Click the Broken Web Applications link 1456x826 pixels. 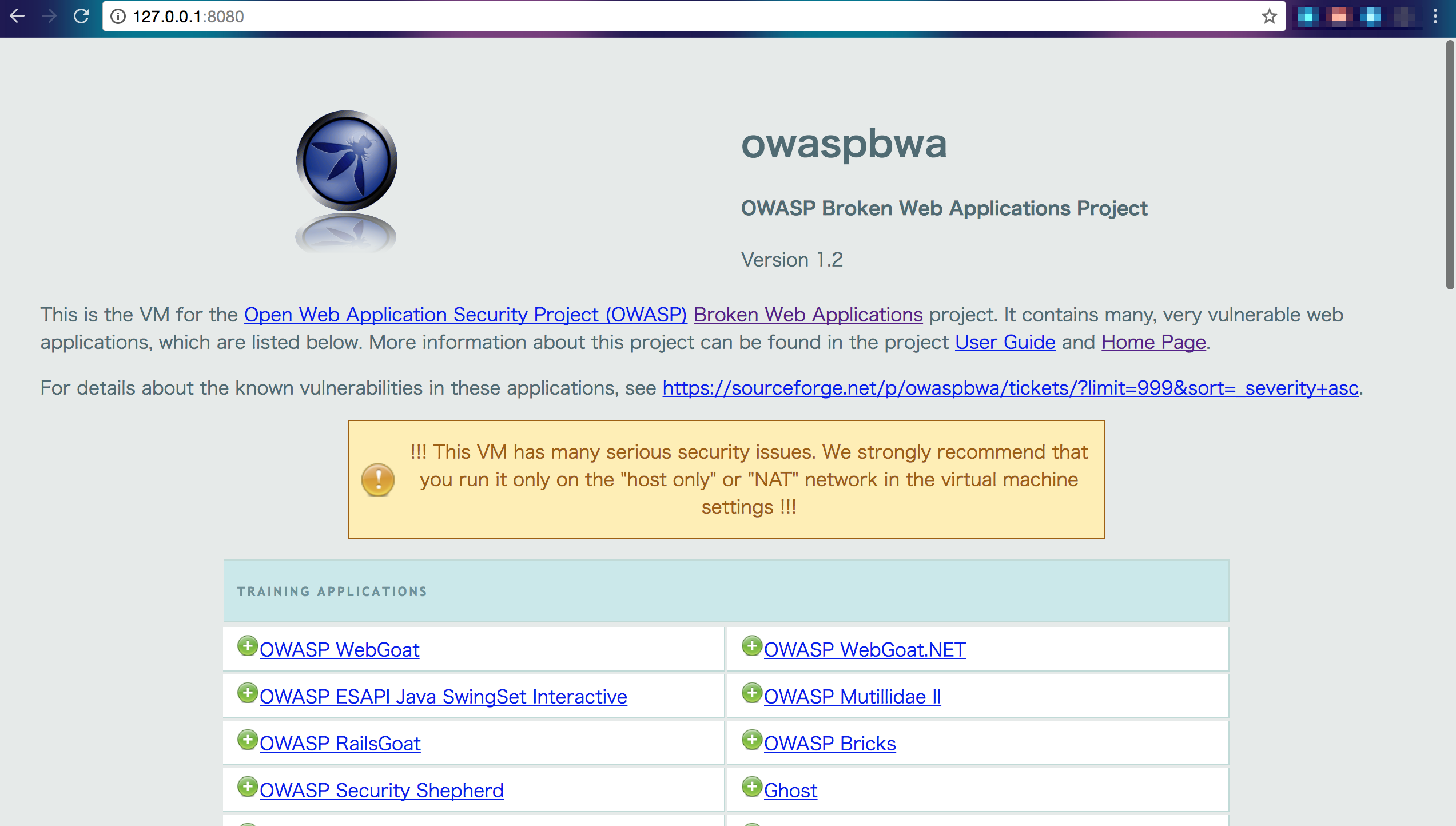tap(807, 315)
